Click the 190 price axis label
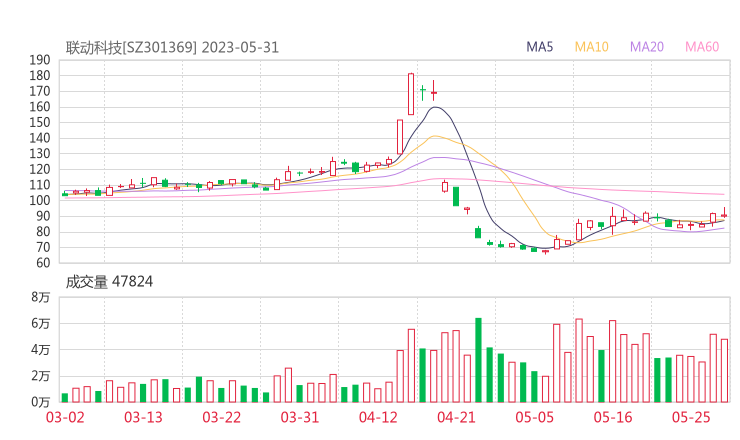The width and height of the screenshot is (740, 440). [40, 60]
